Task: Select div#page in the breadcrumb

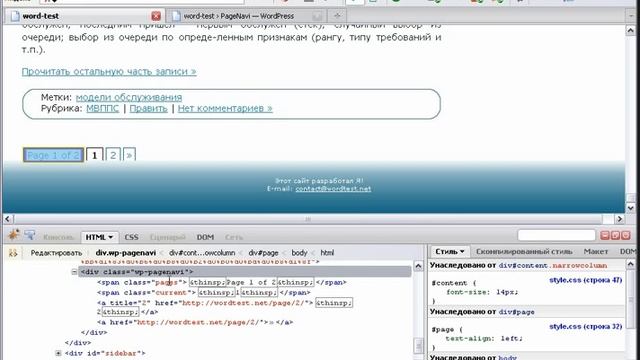Action: (x=263, y=253)
